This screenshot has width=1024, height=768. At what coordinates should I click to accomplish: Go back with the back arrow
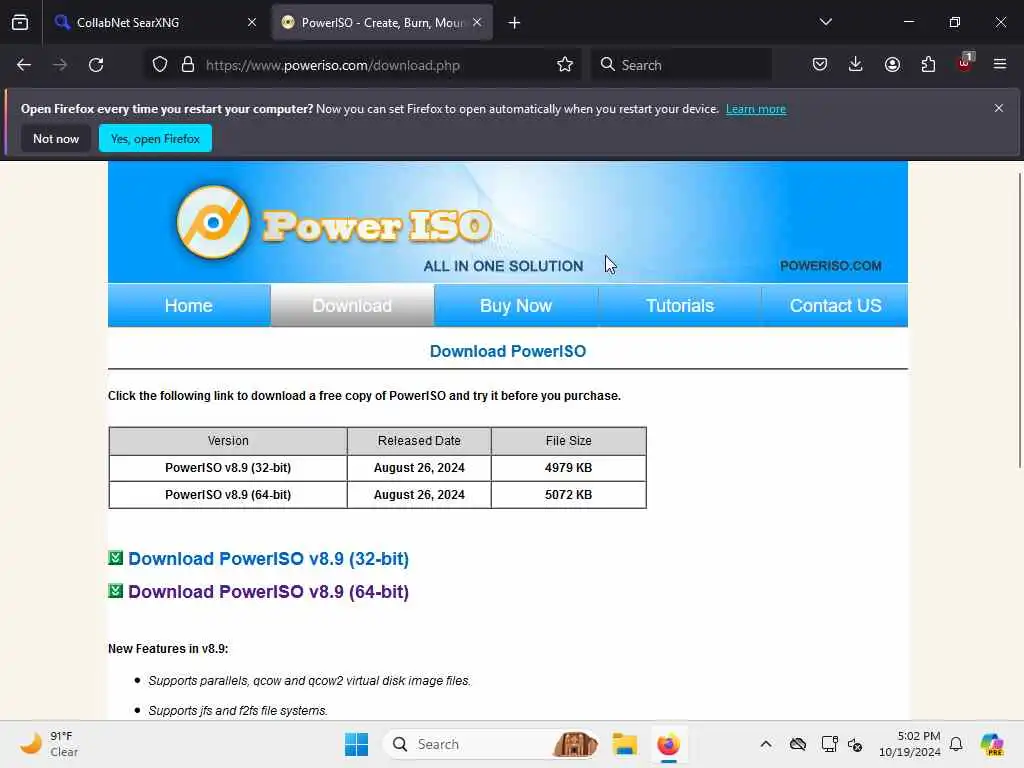(24, 65)
